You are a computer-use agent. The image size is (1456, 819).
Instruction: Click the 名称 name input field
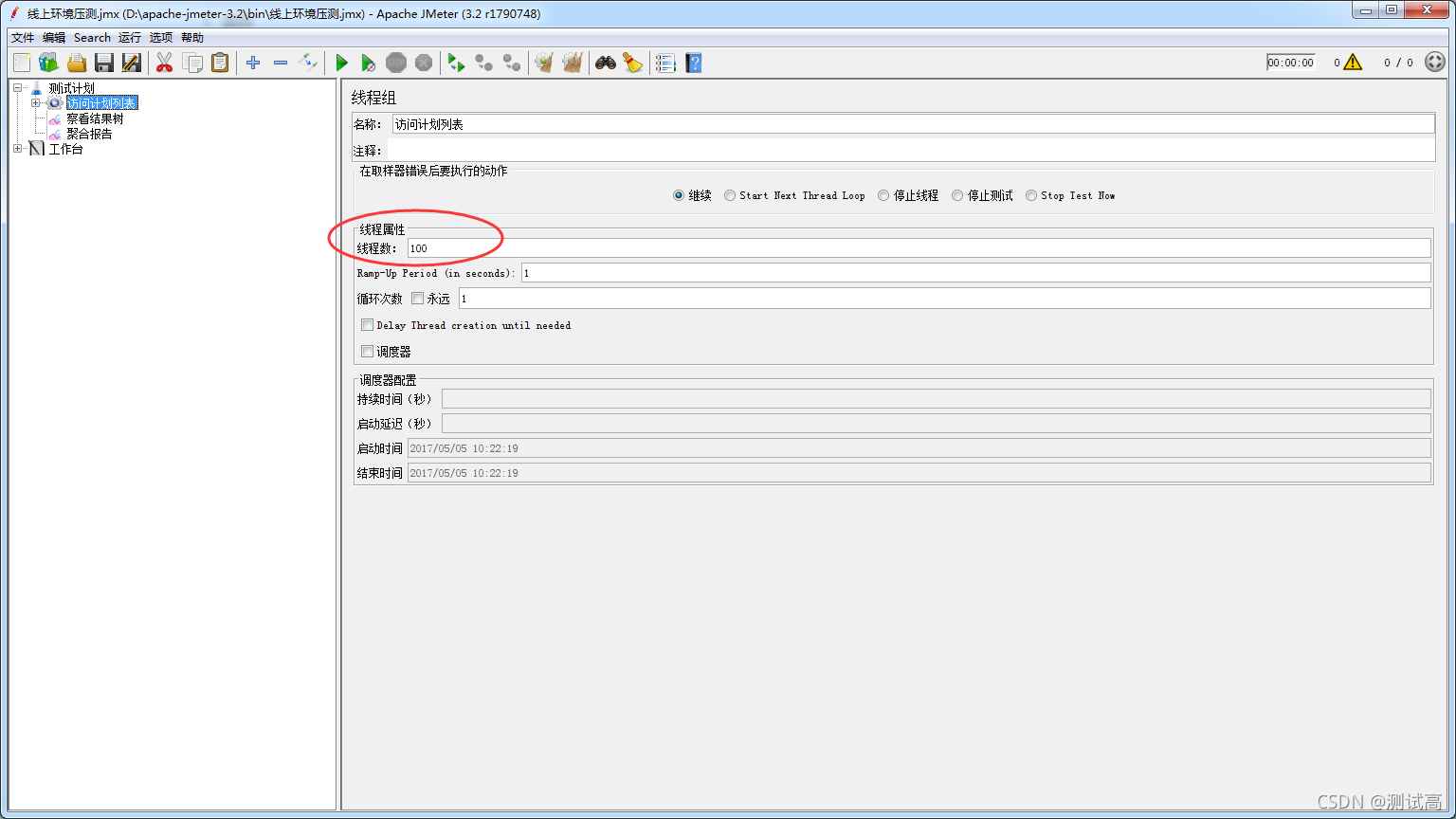click(913, 124)
